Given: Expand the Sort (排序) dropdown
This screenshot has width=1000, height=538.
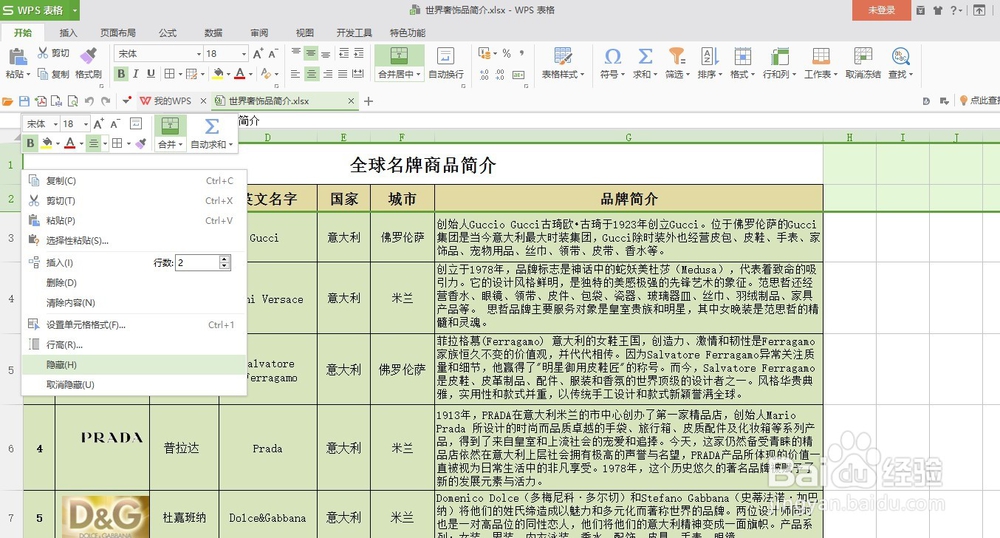Looking at the screenshot, I should click(x=720, y=74).
